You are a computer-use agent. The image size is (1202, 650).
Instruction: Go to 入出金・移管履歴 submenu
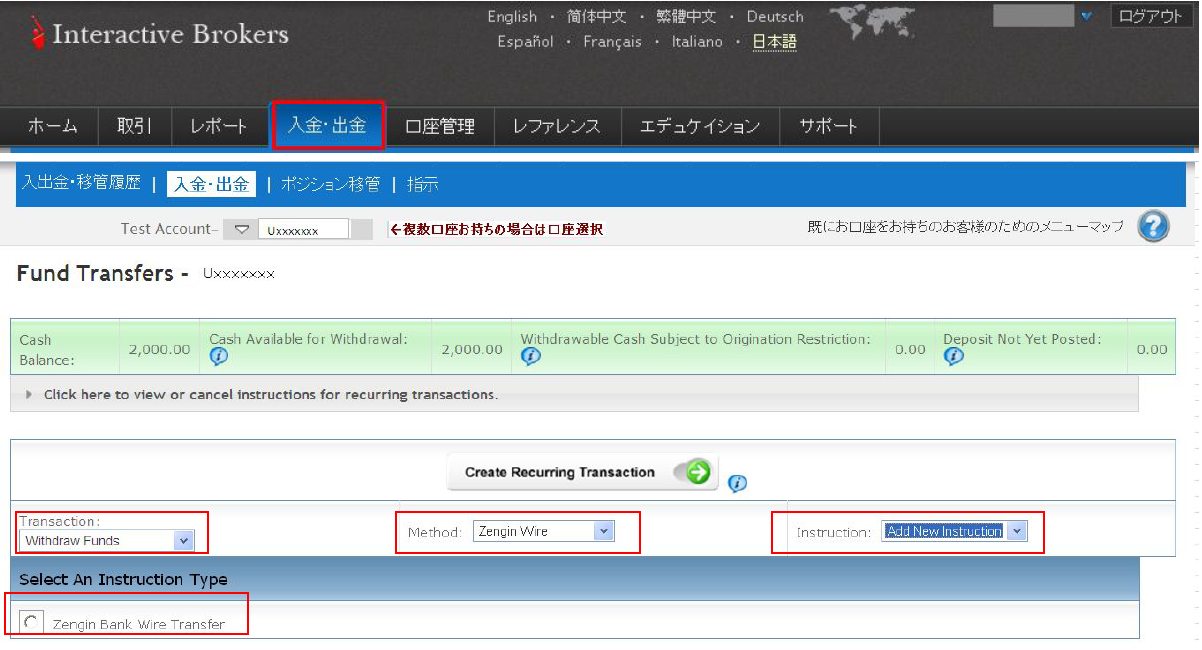point(81,184)
